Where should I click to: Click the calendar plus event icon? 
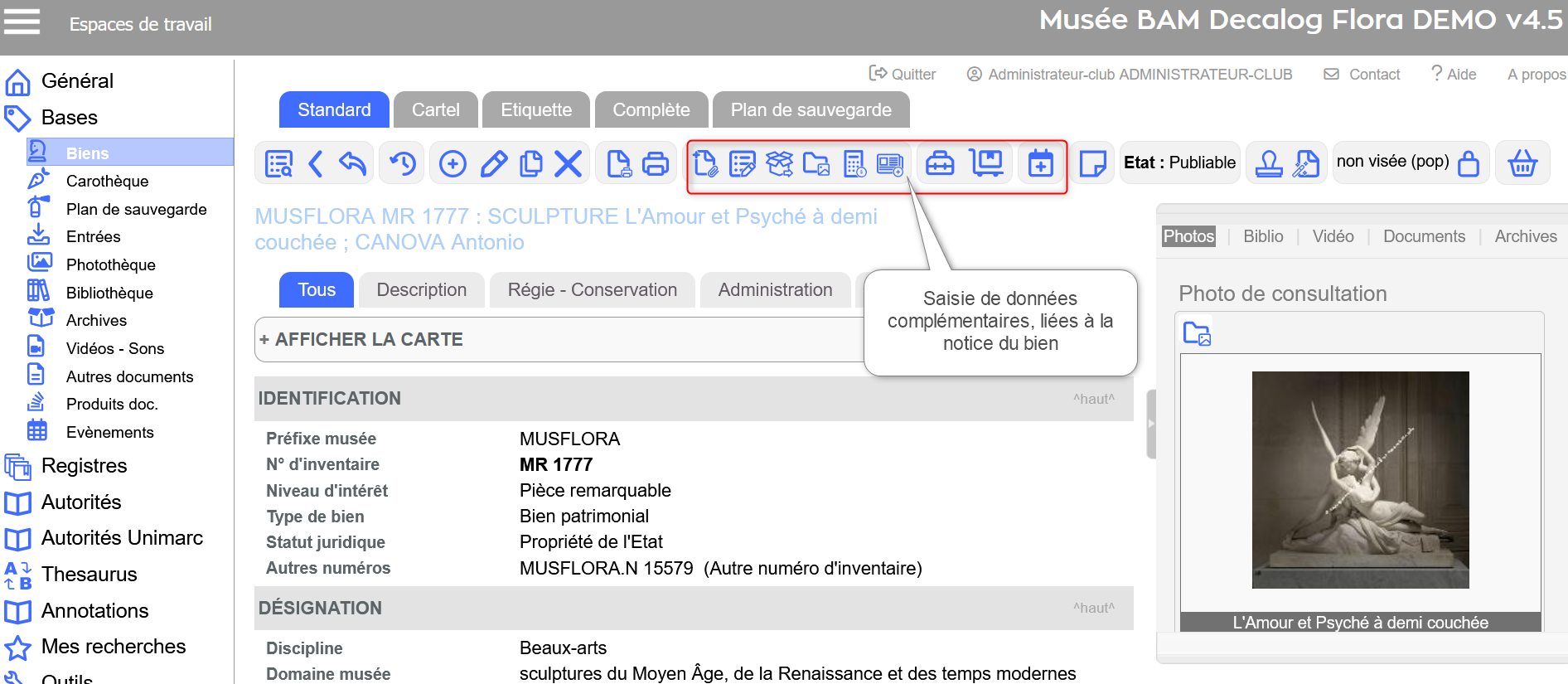coord(1040,163)
